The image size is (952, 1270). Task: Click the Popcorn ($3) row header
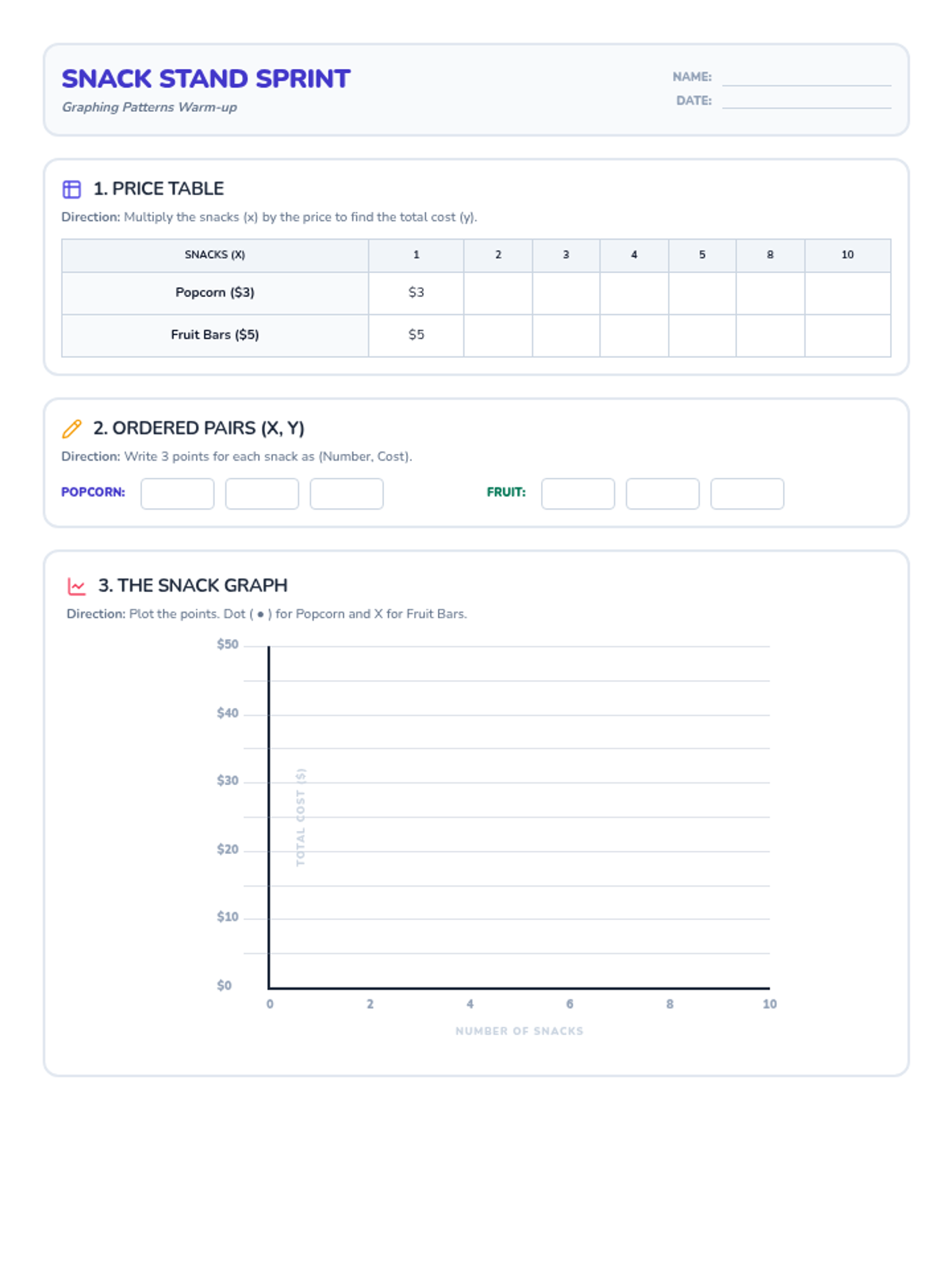215,293
